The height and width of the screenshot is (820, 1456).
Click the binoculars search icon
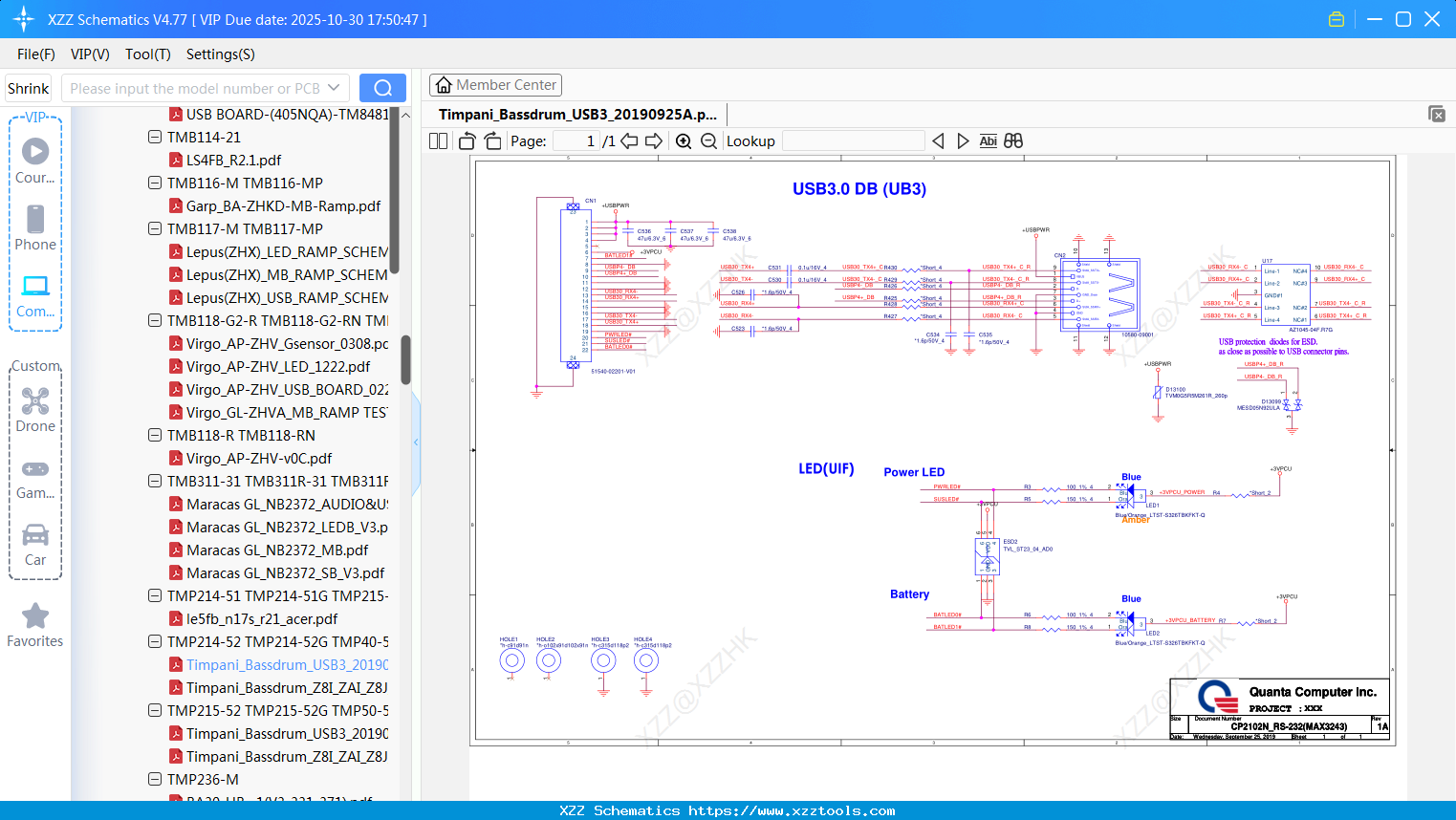1013,141
